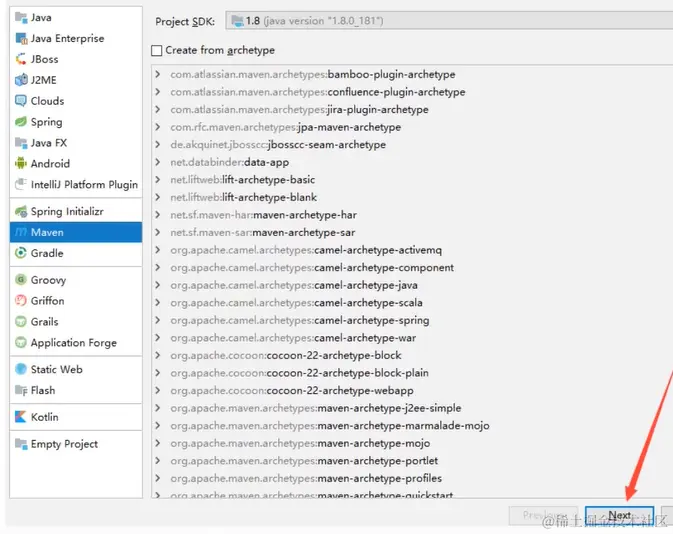The width and height of the screenshot is (673, 534).
Task: Select camel-archetype-spring row
Action: [300, 320]
